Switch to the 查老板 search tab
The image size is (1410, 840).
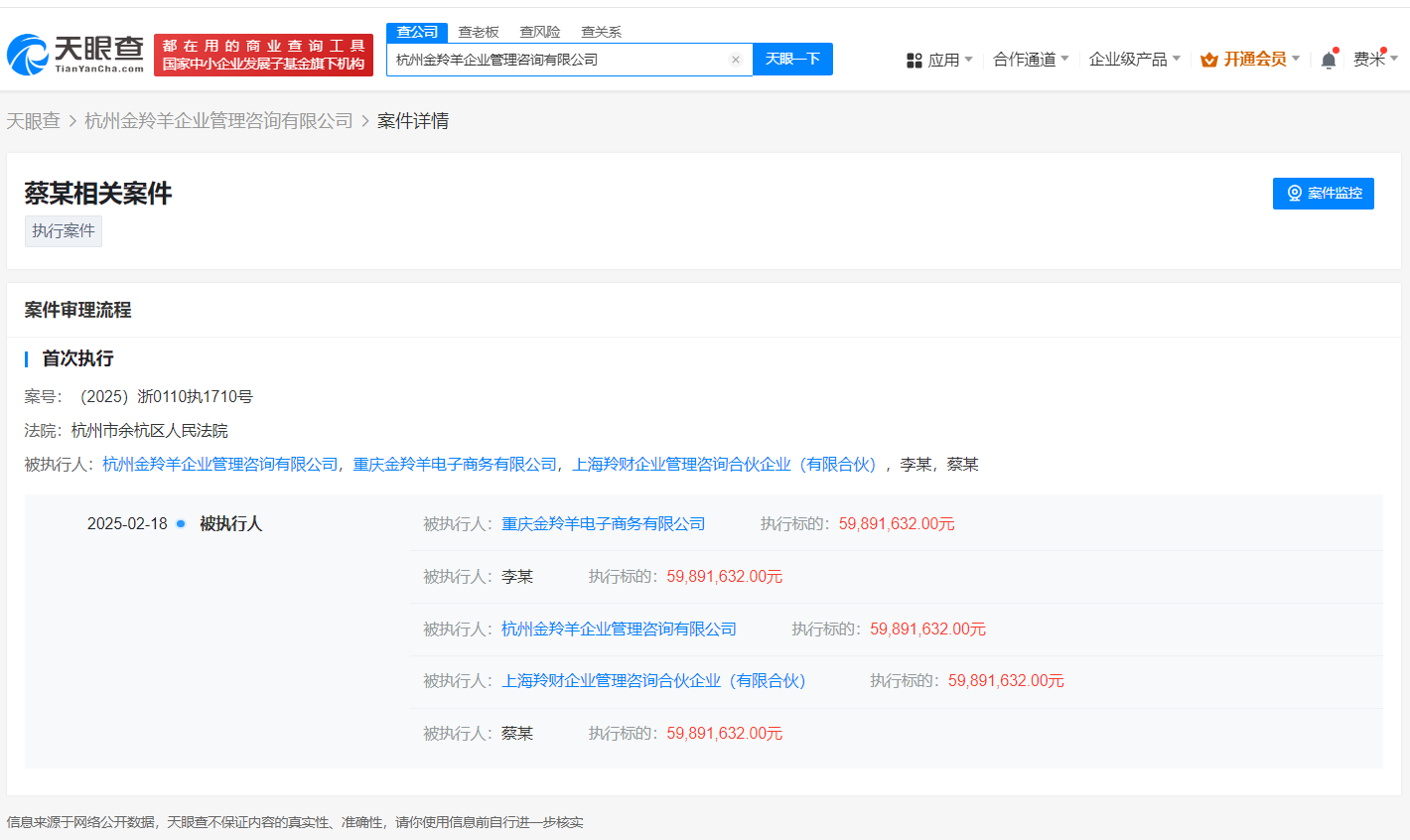(x=479, y=32)
